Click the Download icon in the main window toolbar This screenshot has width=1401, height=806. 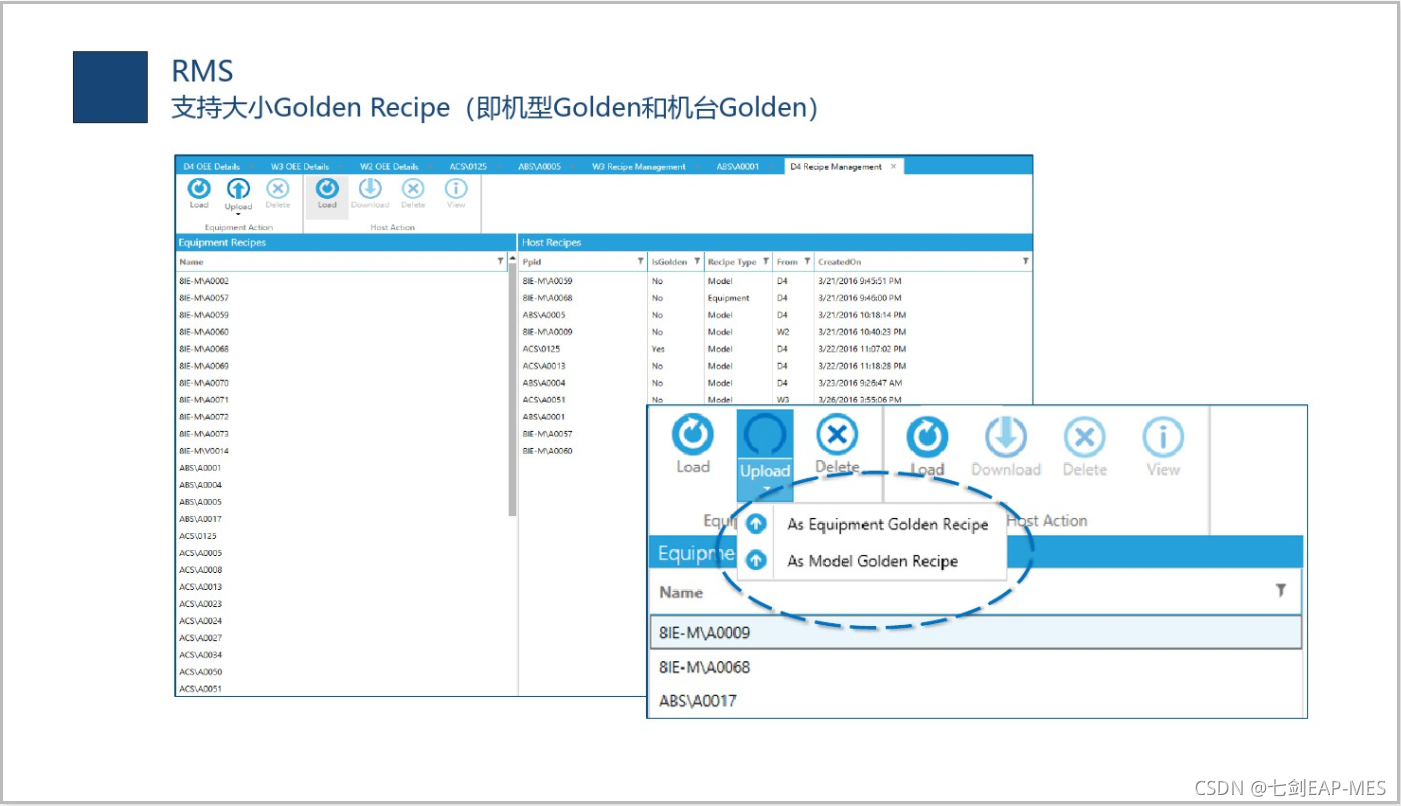coord(369,188)
